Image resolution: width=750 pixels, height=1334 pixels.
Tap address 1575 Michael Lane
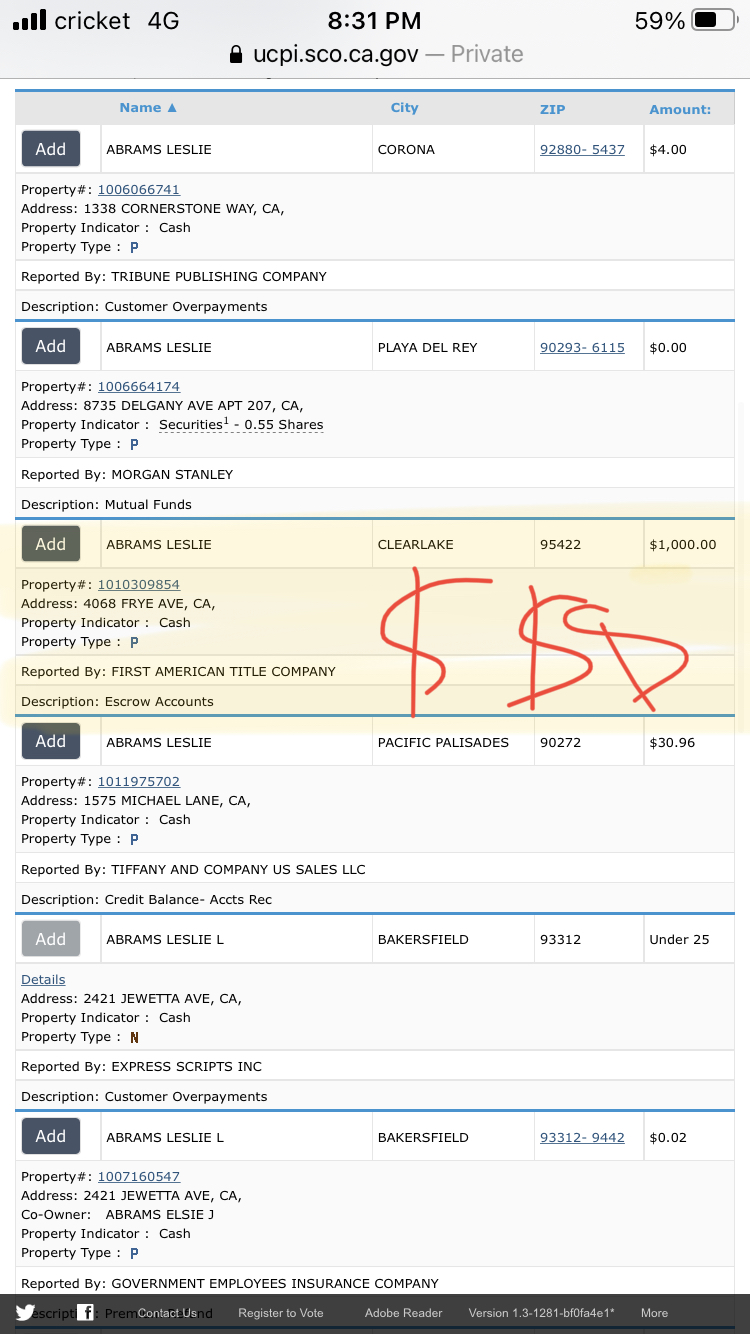136,800
